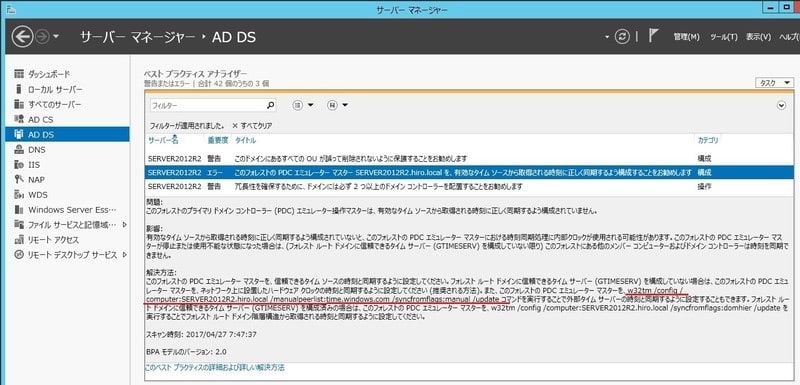
Task: Click the ローカル サーバー sidebar icon
Action: [x=19, y=89]
